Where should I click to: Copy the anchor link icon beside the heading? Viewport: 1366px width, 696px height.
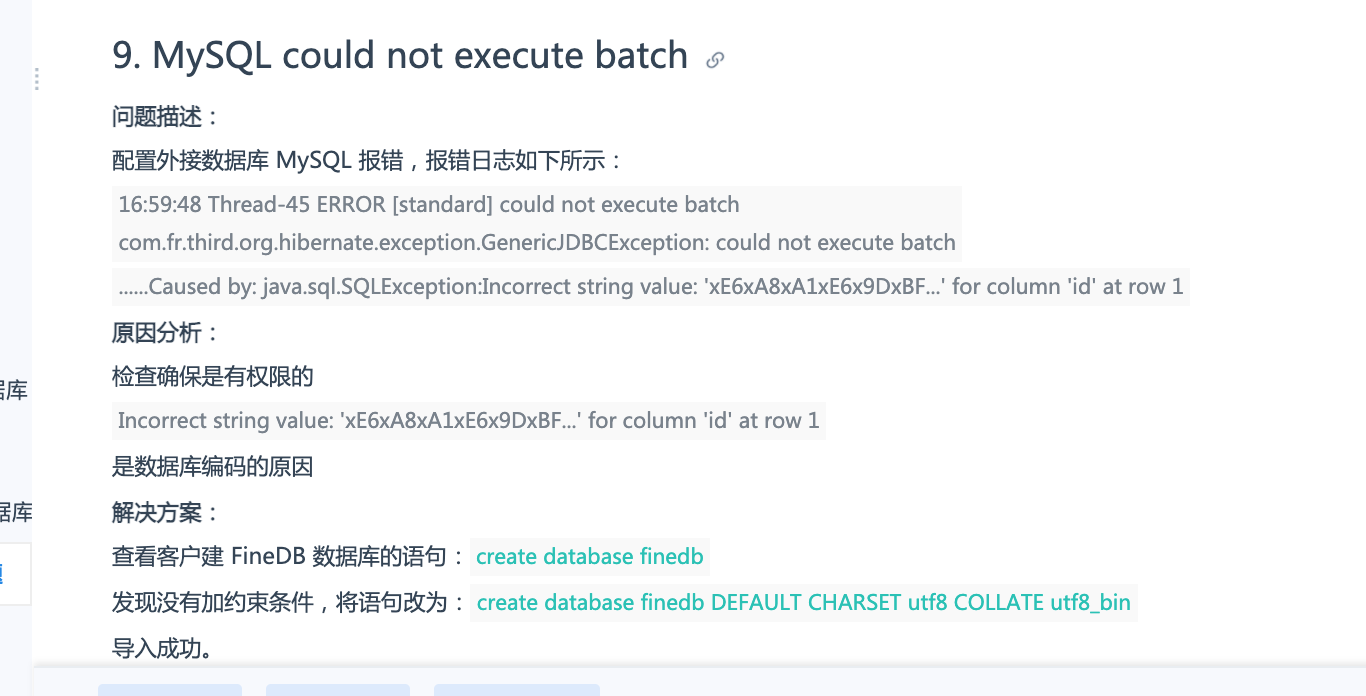[x=714, y=60]
